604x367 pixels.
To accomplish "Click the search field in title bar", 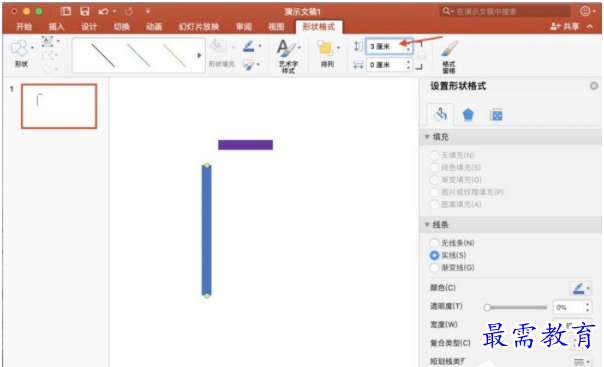I will coord(505,12).
